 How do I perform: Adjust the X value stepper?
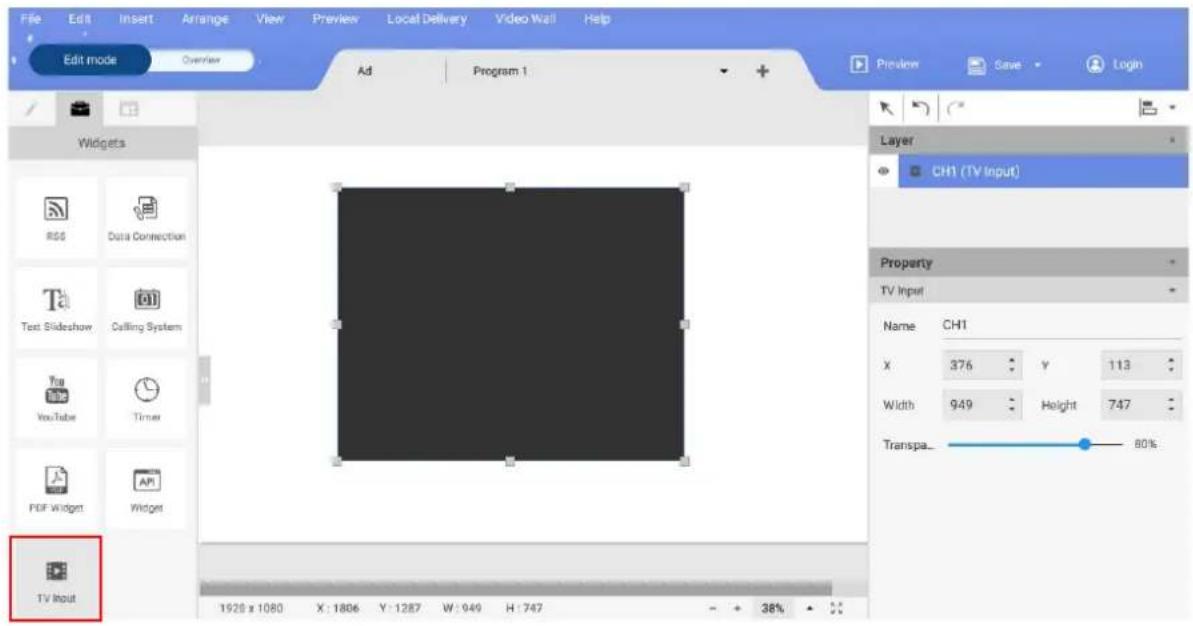pos(1011,365)
